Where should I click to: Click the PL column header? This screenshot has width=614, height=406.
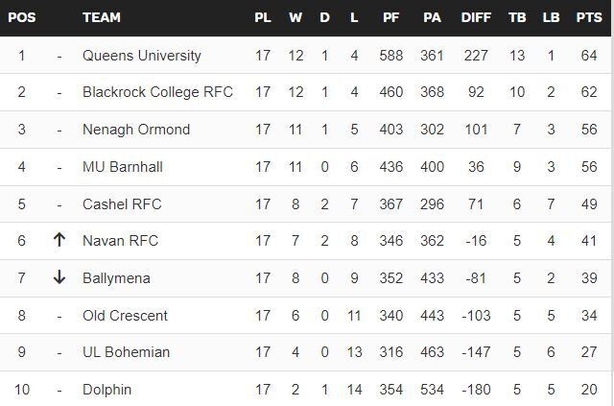pos(262,18)
